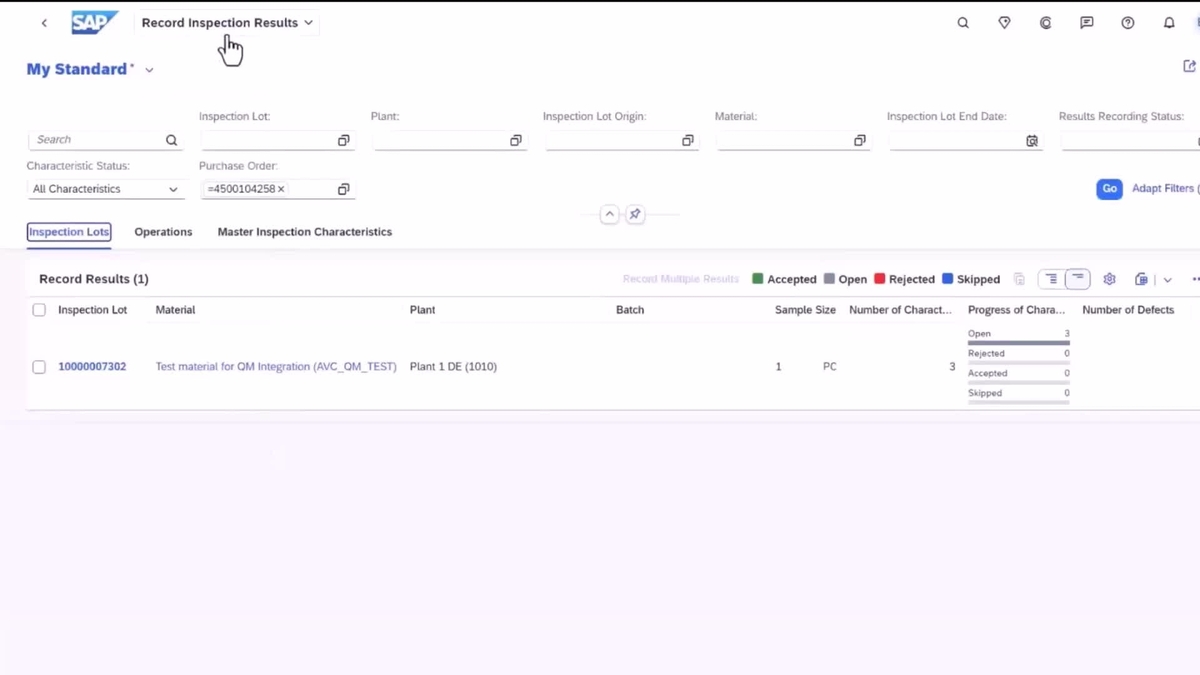This screenshot has width=1200, height=675.
Task: Open value help for Purchase Order filter
Action: point(343,189)
